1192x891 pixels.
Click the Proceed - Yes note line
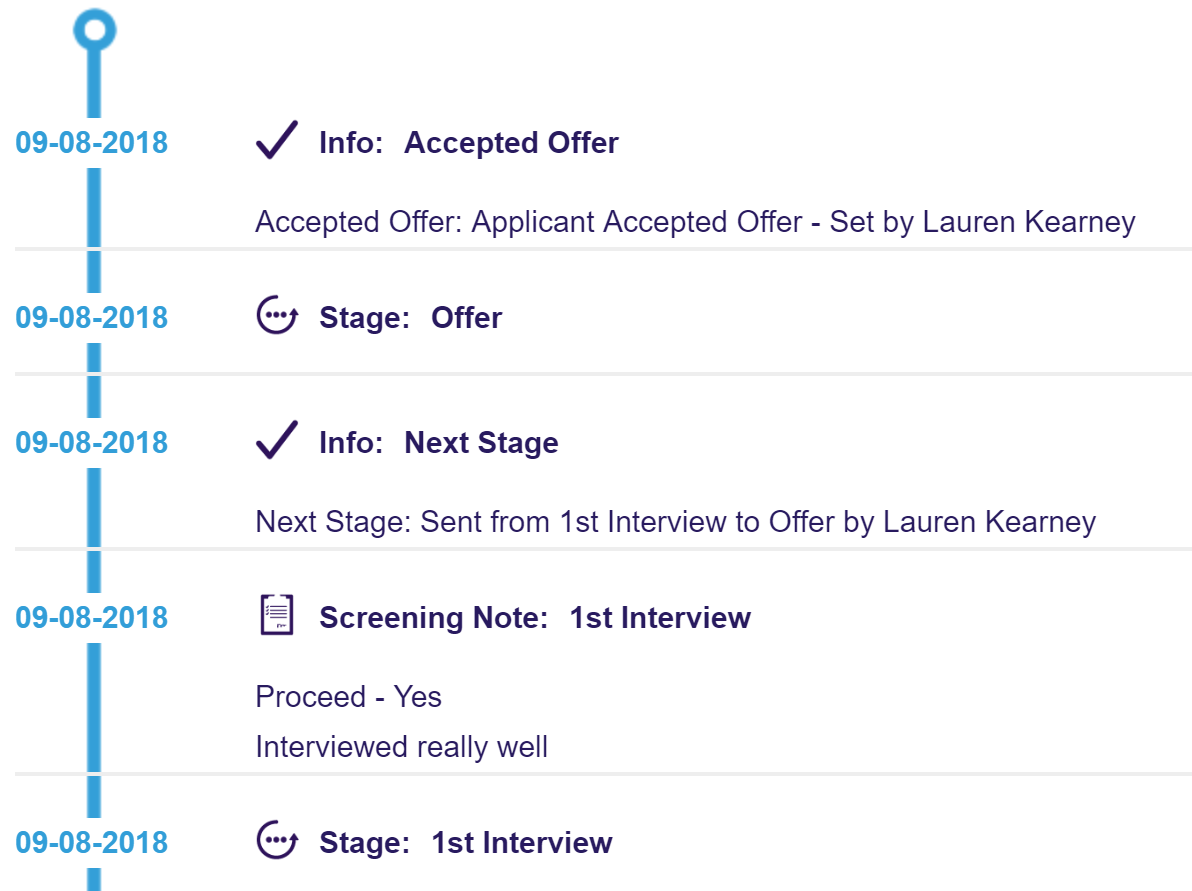pos(348,696)
